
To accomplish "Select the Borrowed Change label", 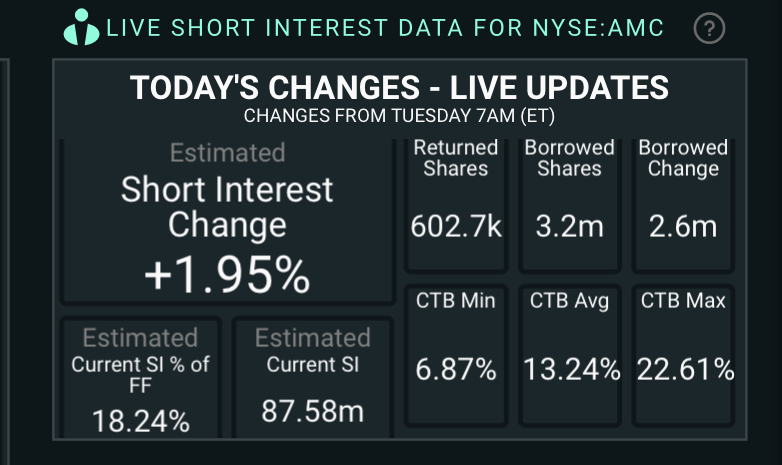I will point(683,158).
